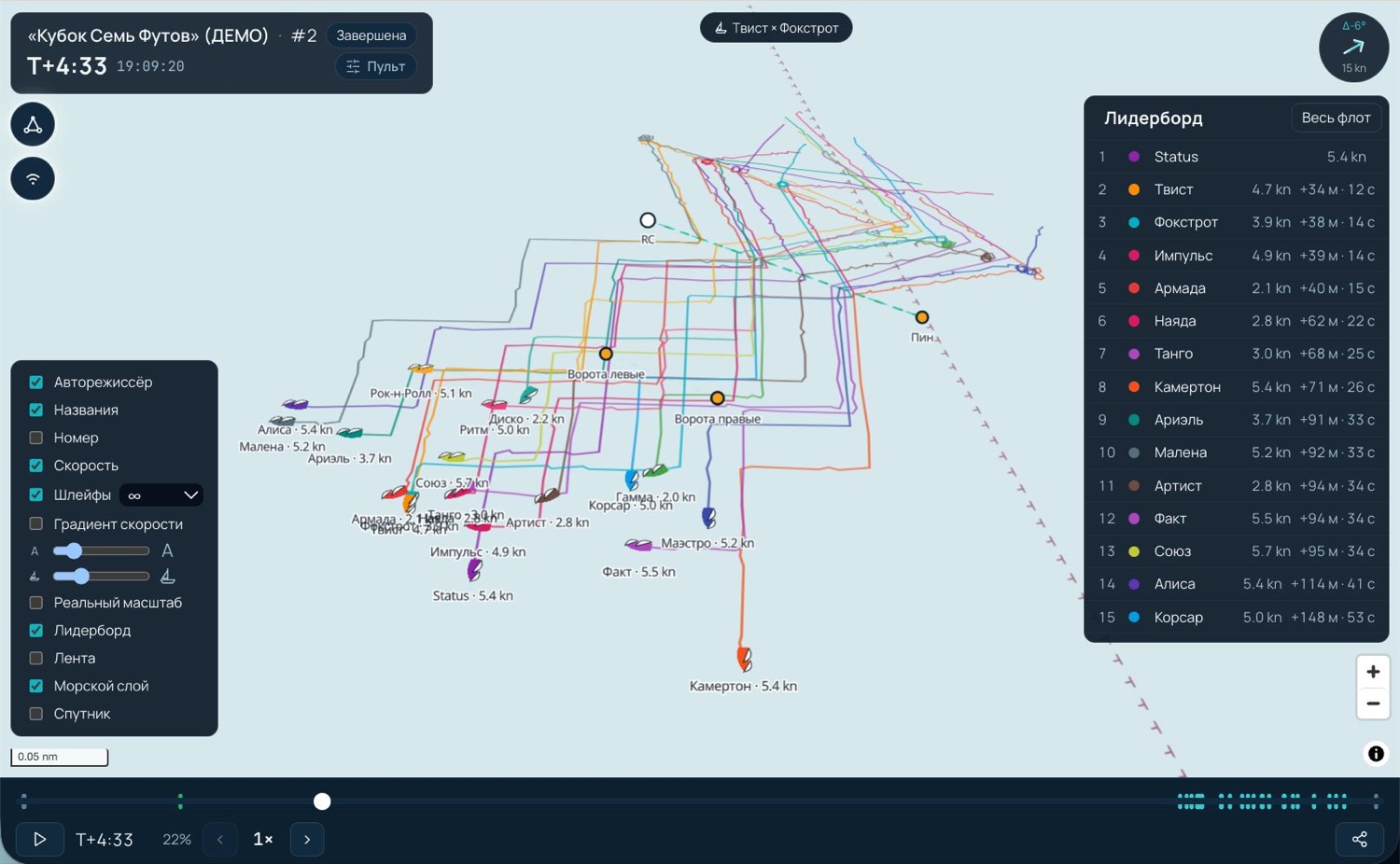The height and width of the screenshot is (864, 1400).
Task: Select the Камертон boat on the map
Action: coord(745,659)
